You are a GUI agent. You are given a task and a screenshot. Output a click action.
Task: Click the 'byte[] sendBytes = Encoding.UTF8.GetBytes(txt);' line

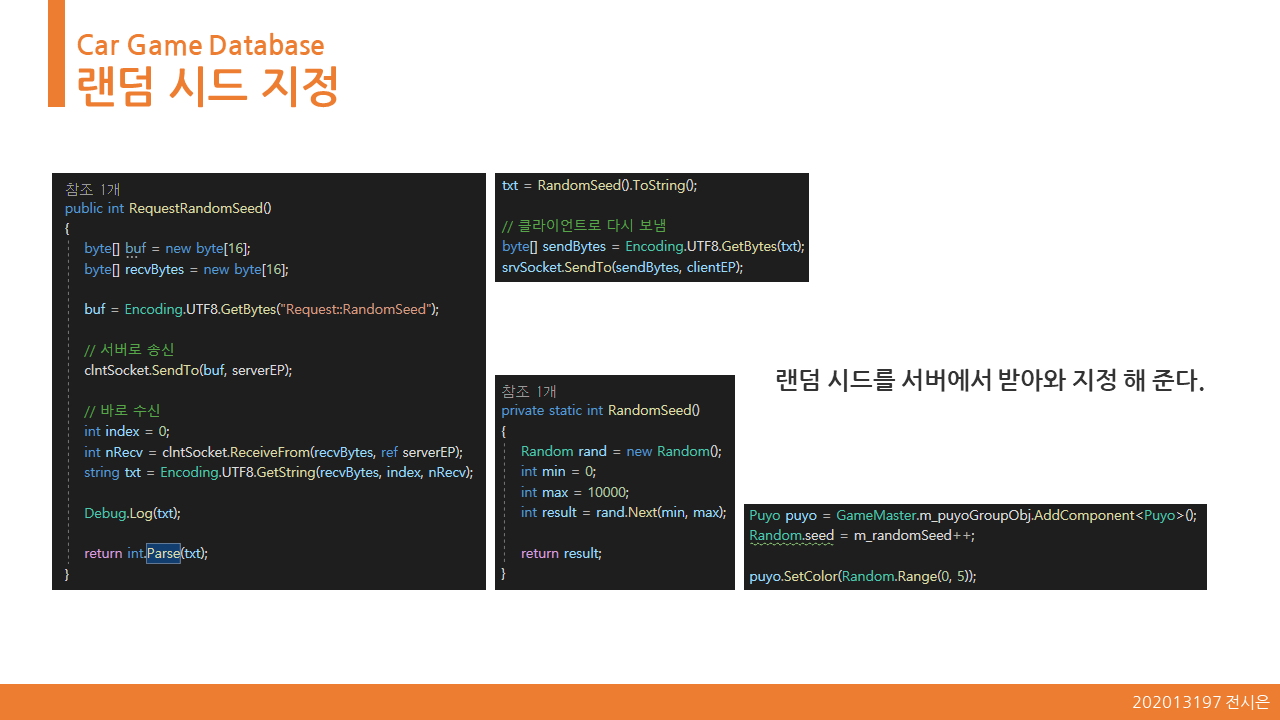tap(653, 246)
